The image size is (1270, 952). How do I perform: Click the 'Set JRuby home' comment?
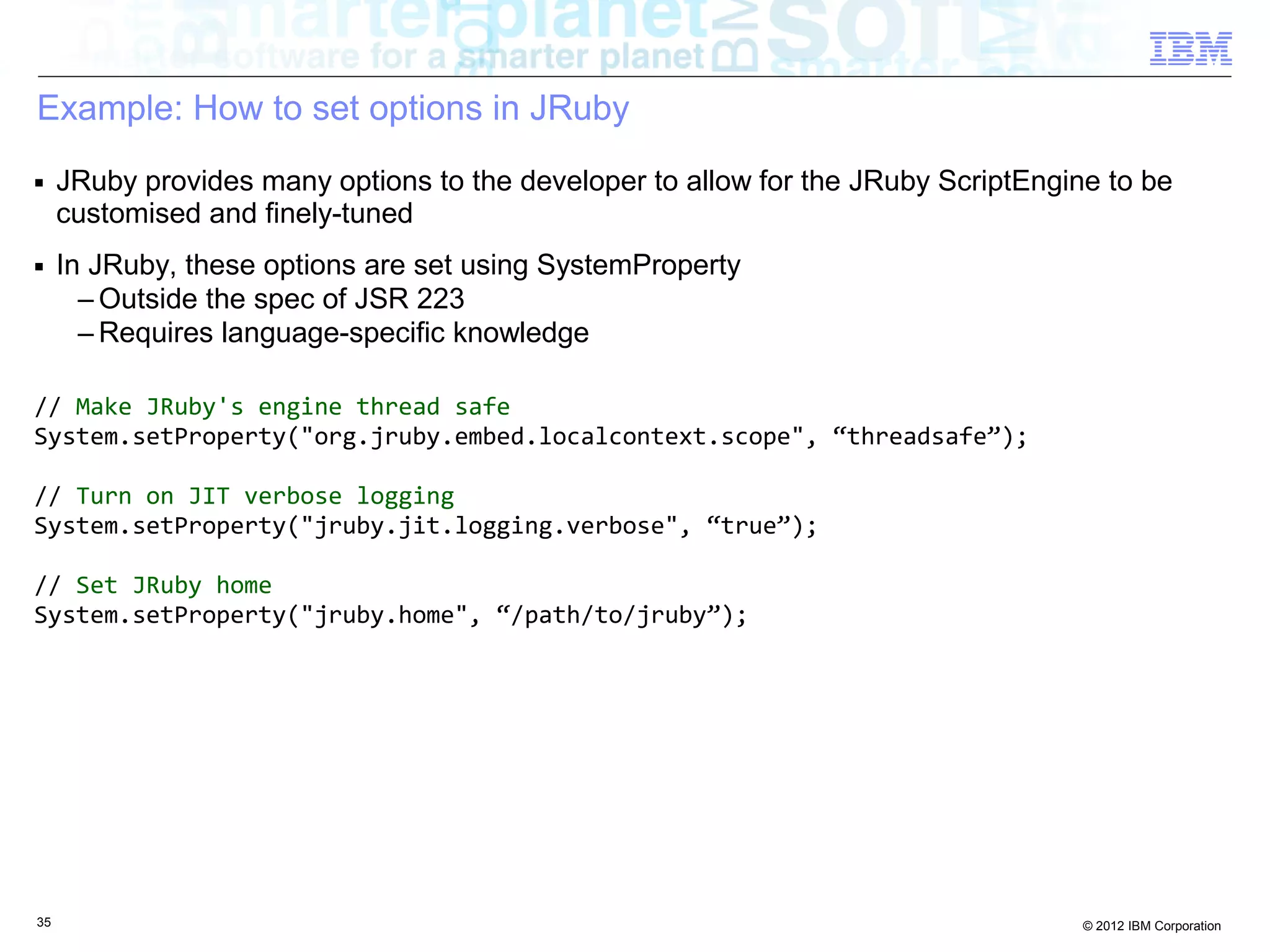153,585
